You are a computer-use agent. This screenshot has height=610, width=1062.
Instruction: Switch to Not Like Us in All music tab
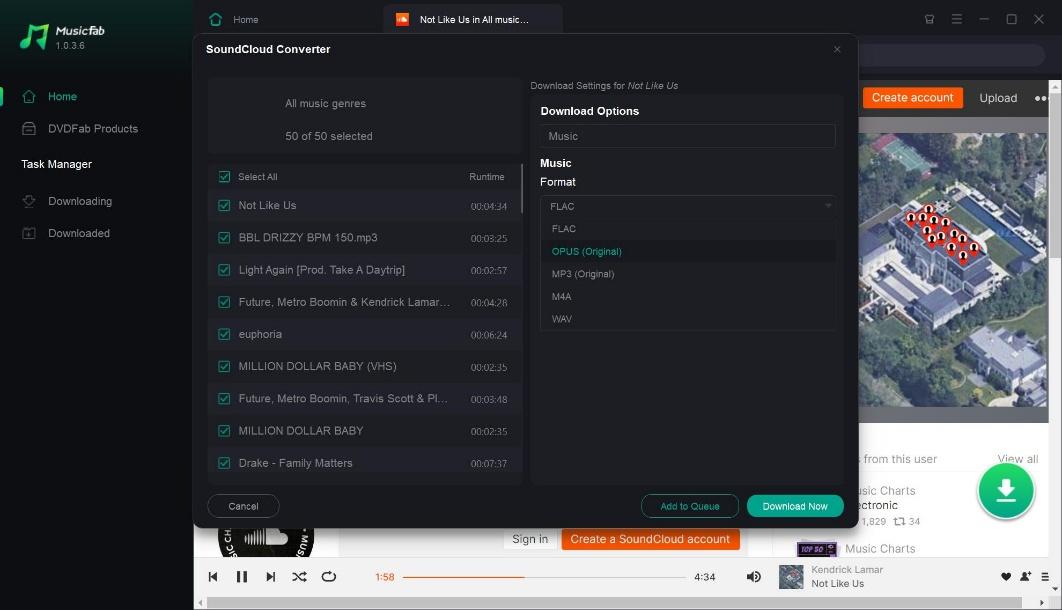(473, 20)
